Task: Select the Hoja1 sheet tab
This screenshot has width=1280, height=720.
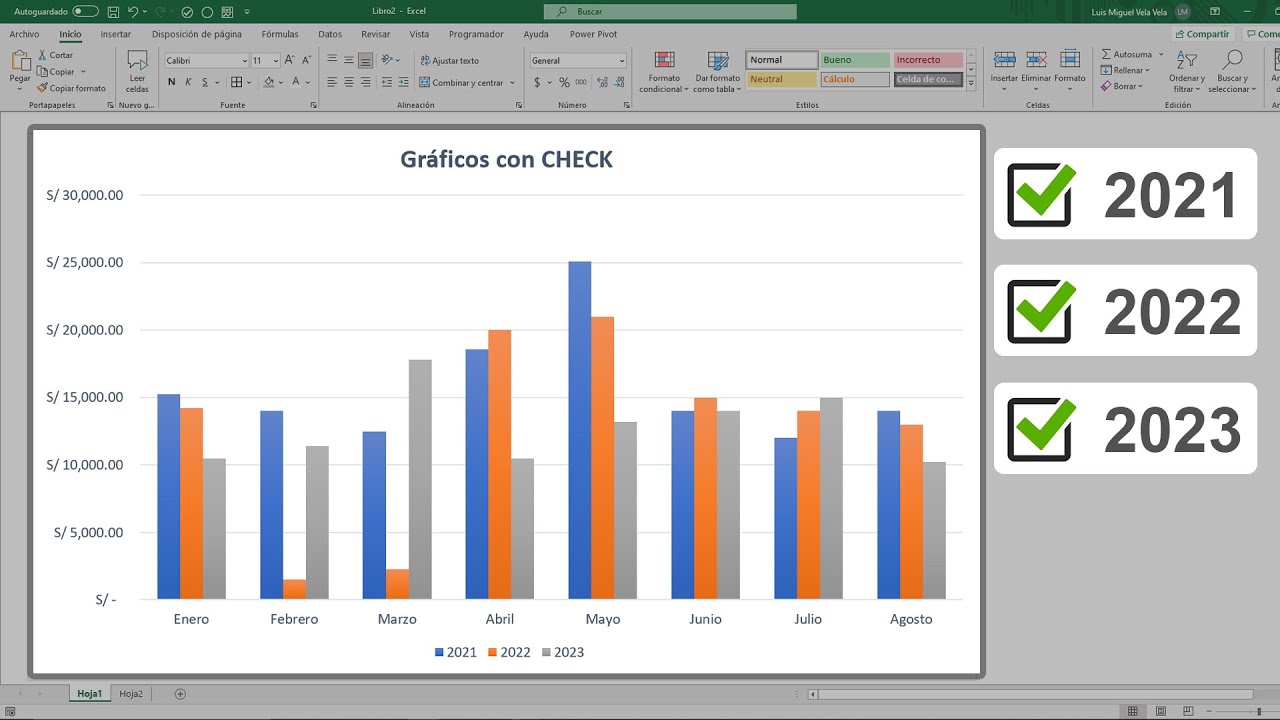Action: [x=90, y=693]
